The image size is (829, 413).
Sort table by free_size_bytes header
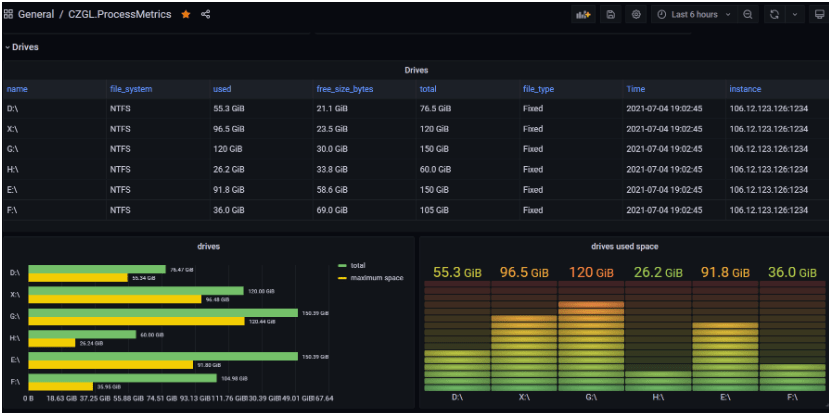[x=345, y=89]
